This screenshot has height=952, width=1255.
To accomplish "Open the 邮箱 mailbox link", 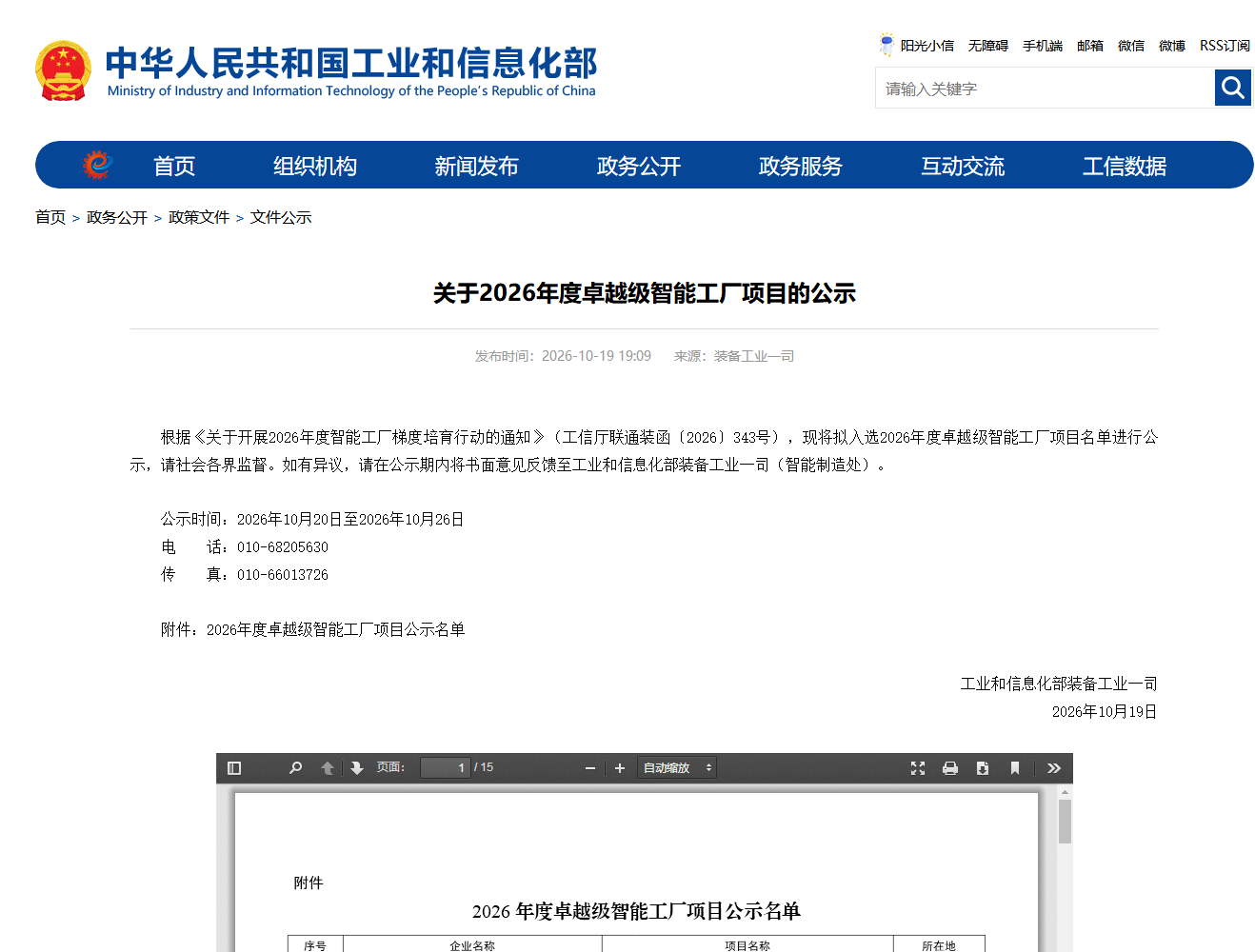I will point(1090,46).
